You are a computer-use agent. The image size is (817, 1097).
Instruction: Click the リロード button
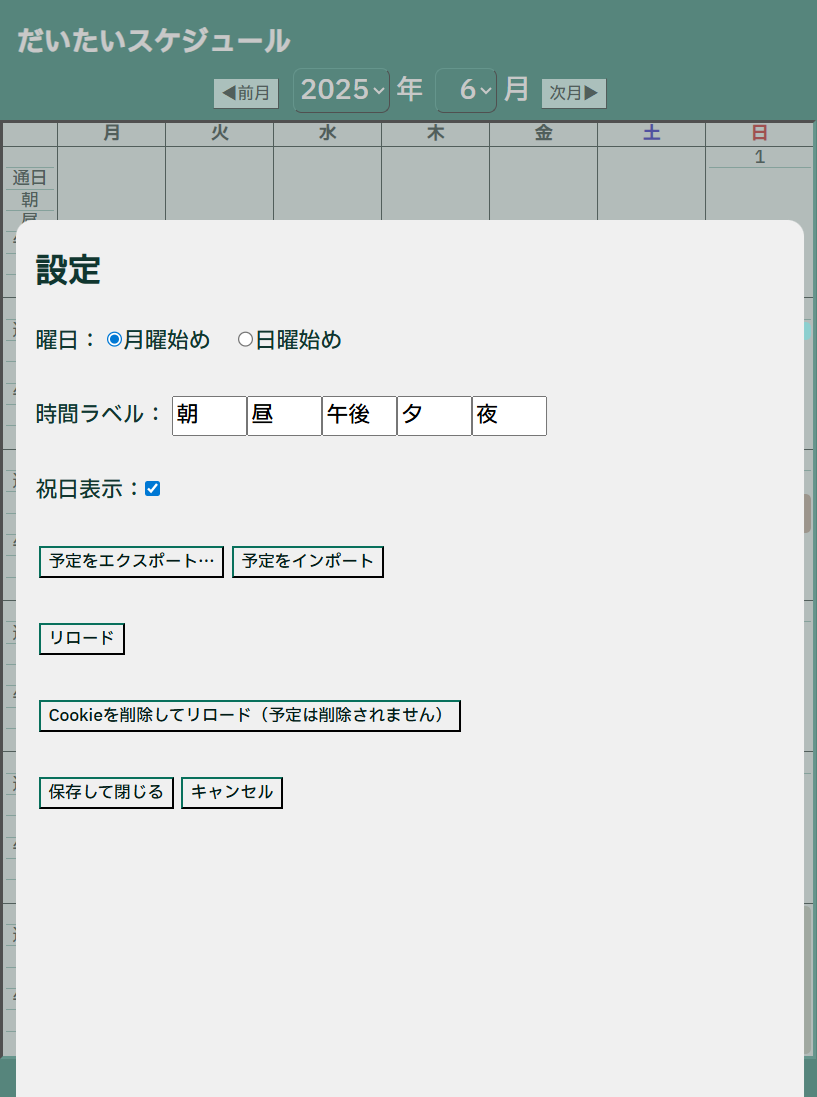[x=82, y=639]
